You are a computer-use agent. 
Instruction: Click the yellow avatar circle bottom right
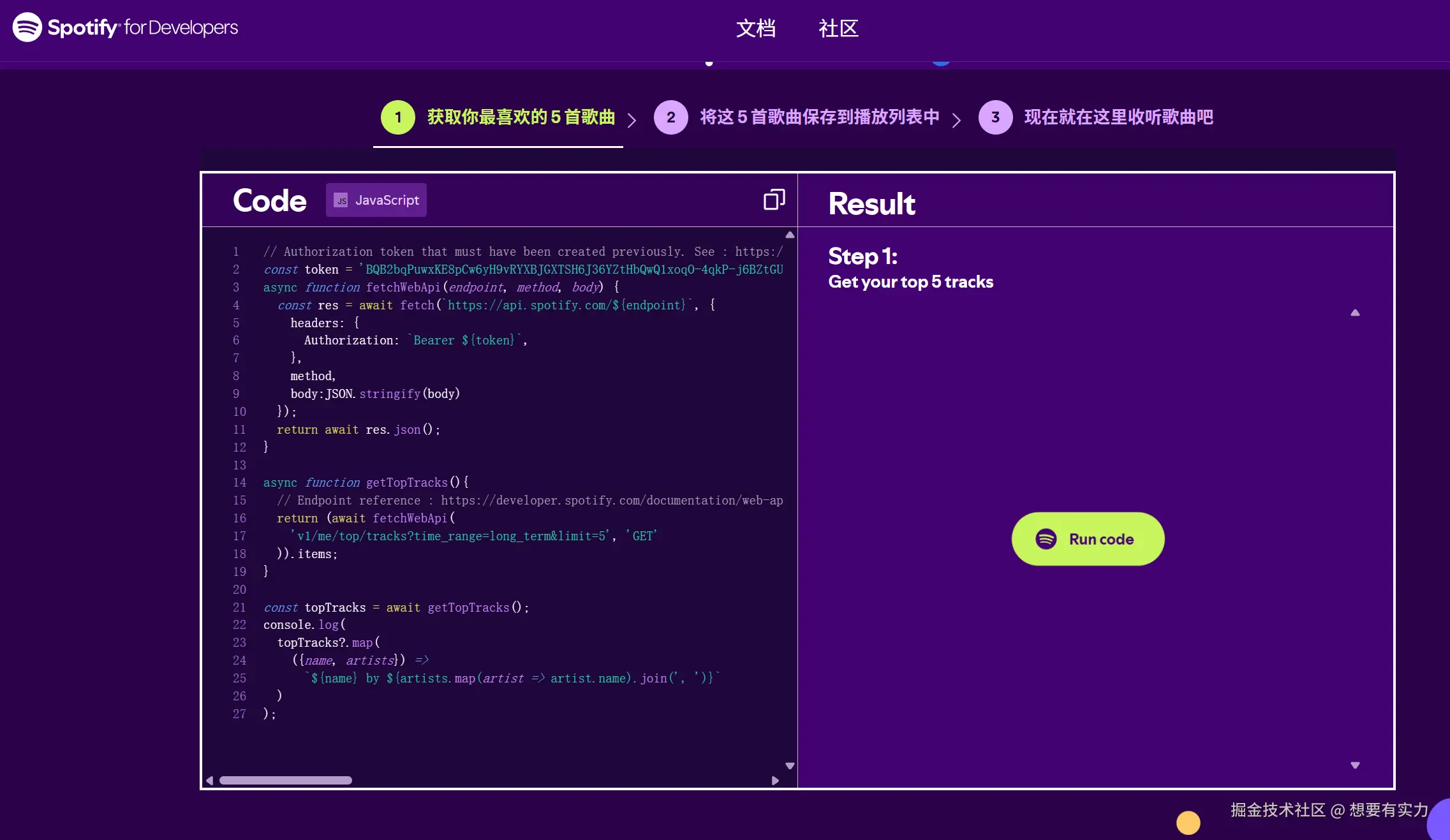(1187, 823)
